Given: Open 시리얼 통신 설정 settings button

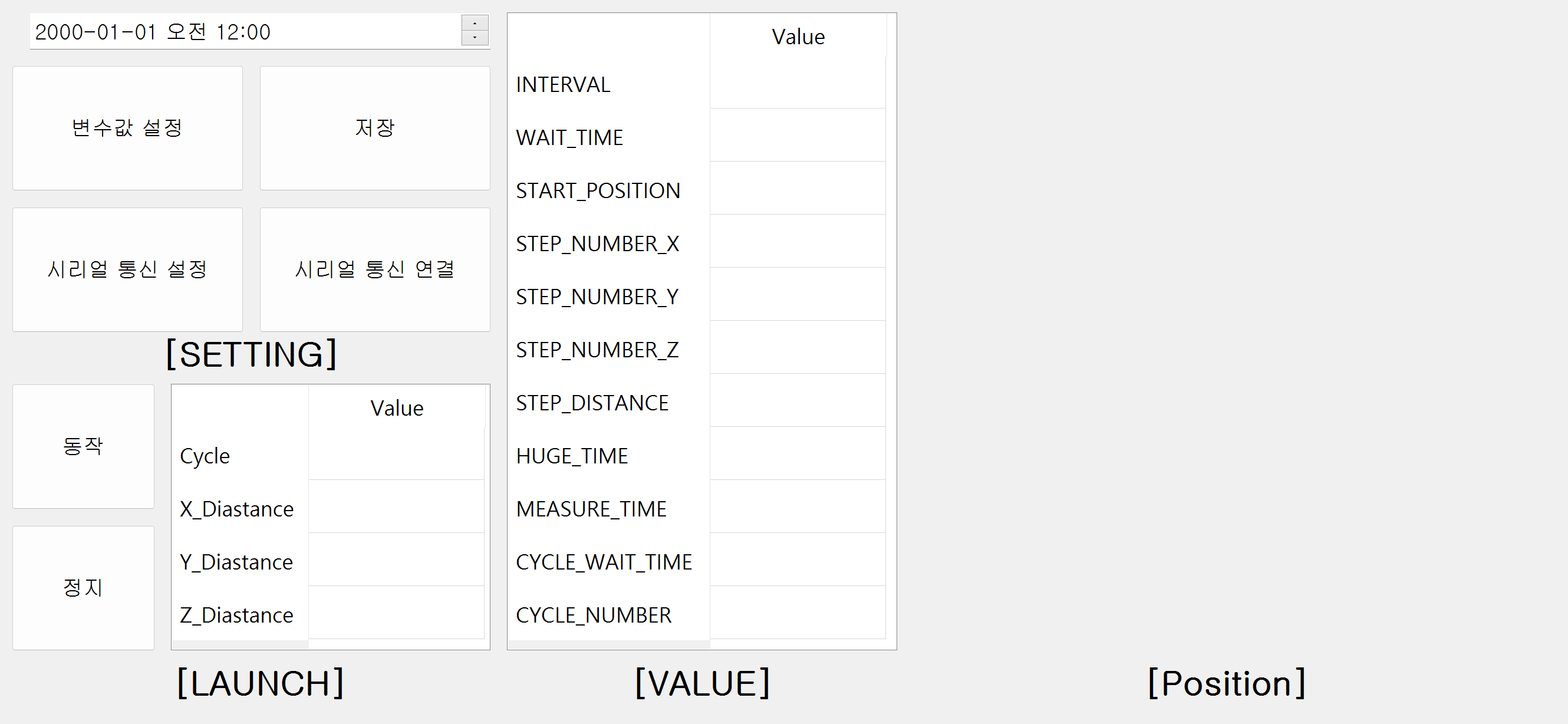Looking at the screenshot, I should click(x=127, y=269).
